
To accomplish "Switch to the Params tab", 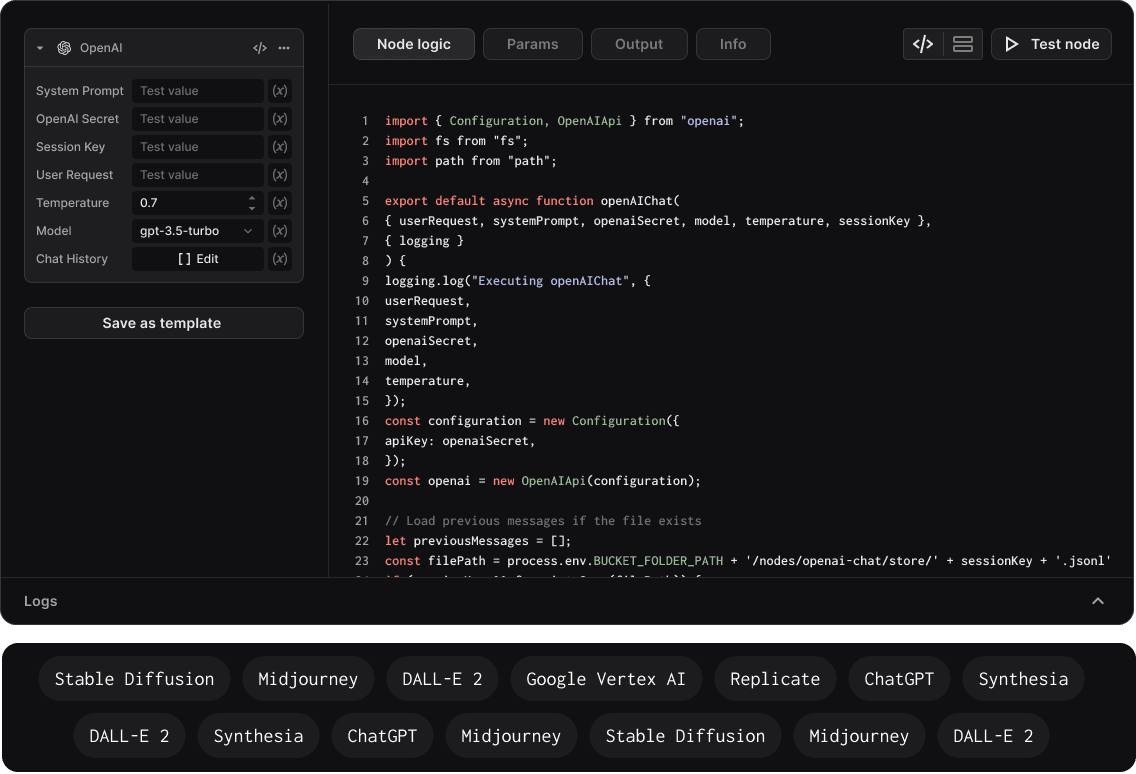I will click(532, 43).
